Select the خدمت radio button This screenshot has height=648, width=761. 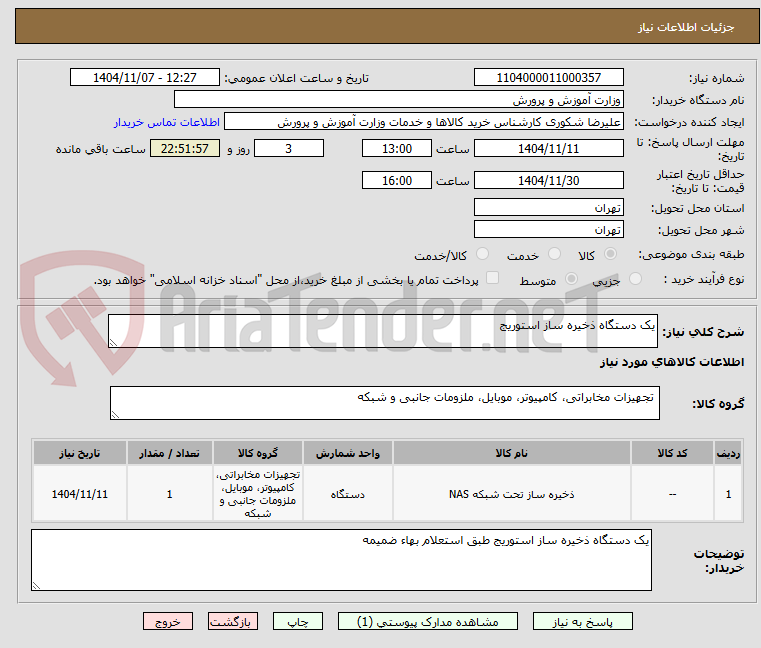point(554,254)
